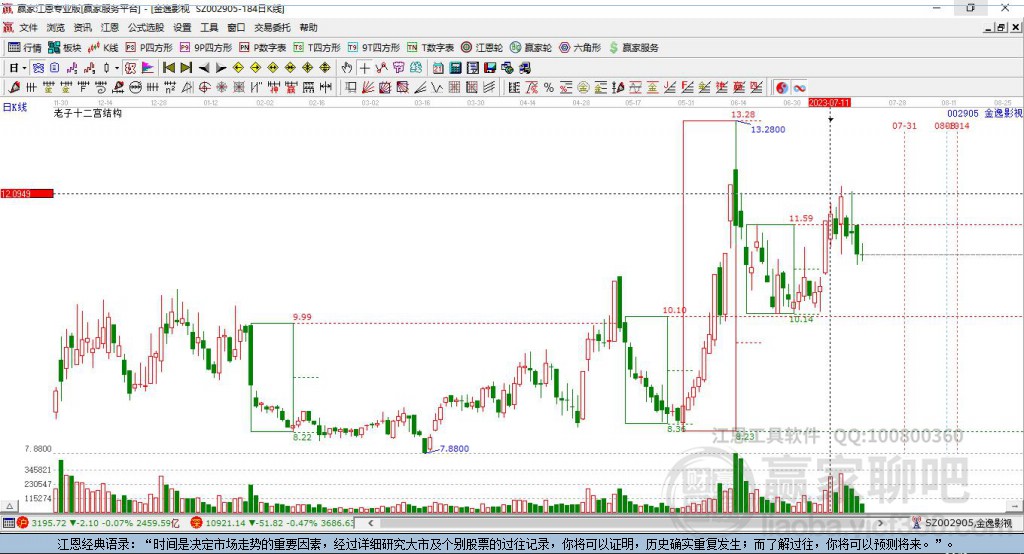Jump to the first bar with green skip-back icon
Viewport: 1024px width, 554px height.
pos(168,68)
